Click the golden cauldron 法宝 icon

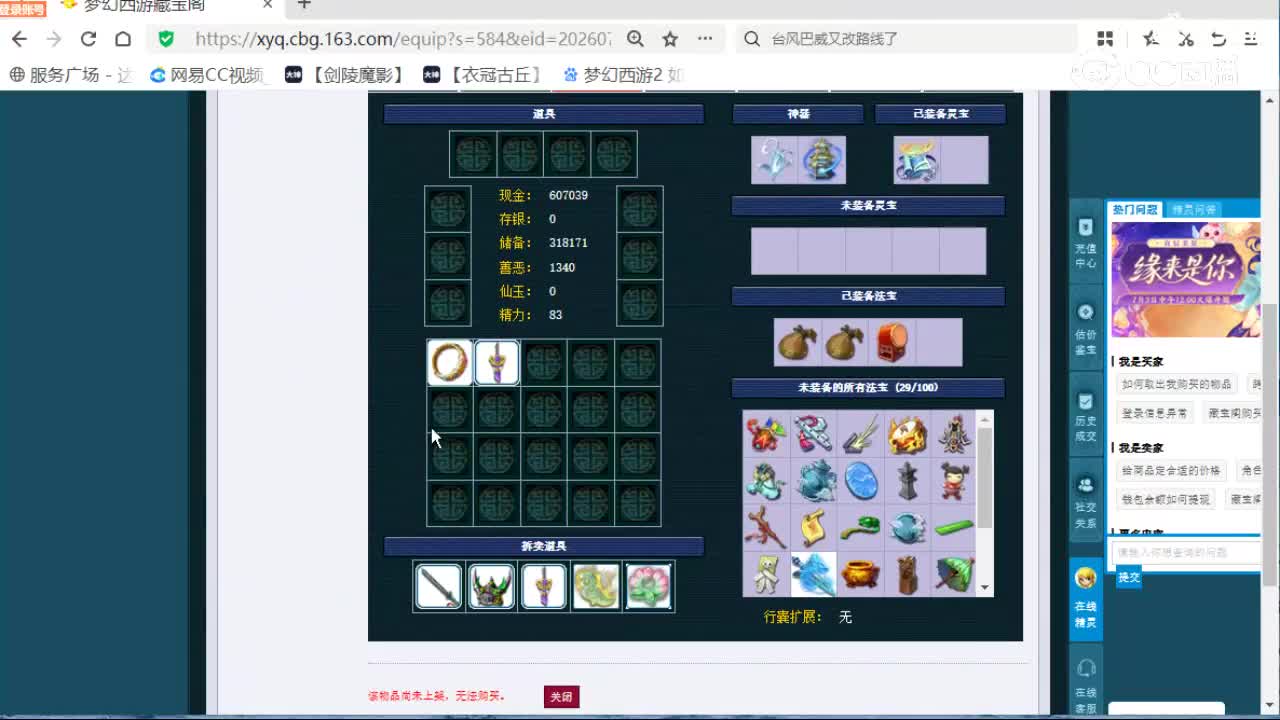861,574
